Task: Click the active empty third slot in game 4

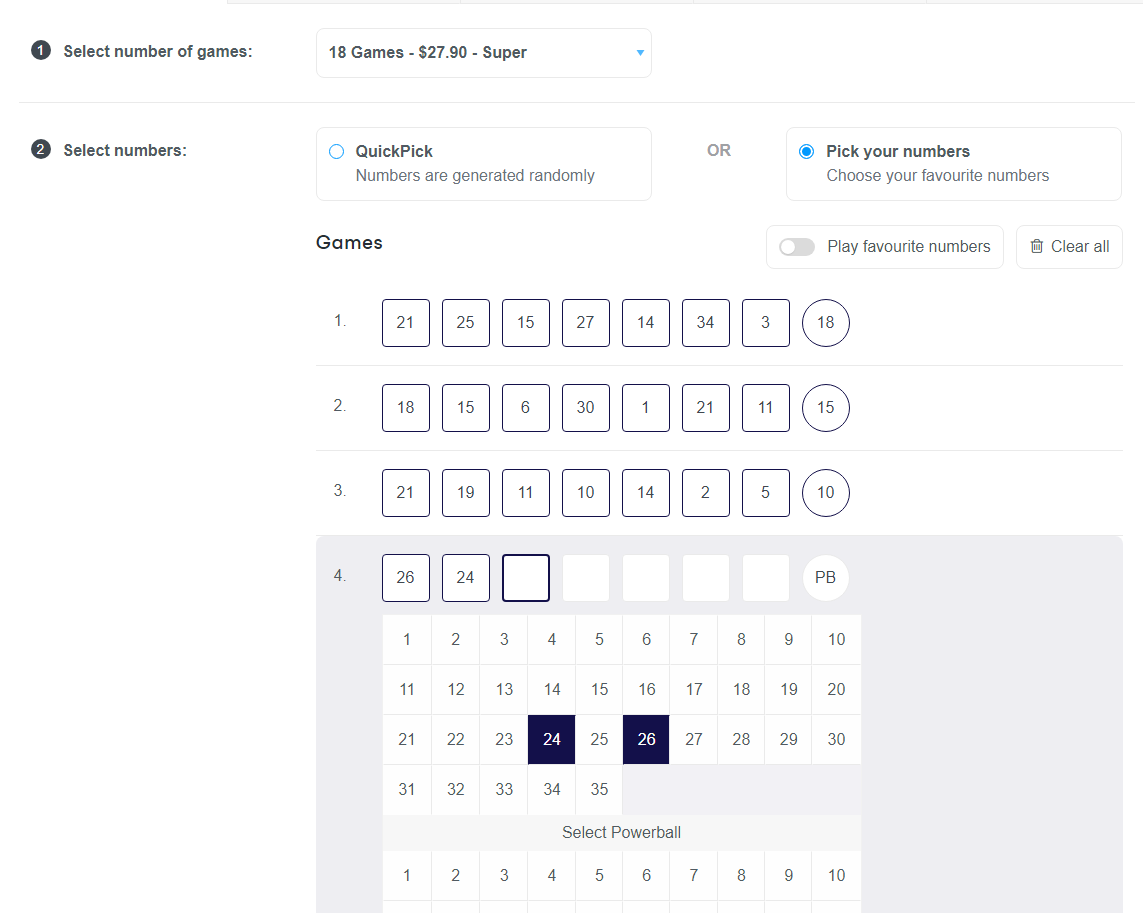Action: (526, 578)
